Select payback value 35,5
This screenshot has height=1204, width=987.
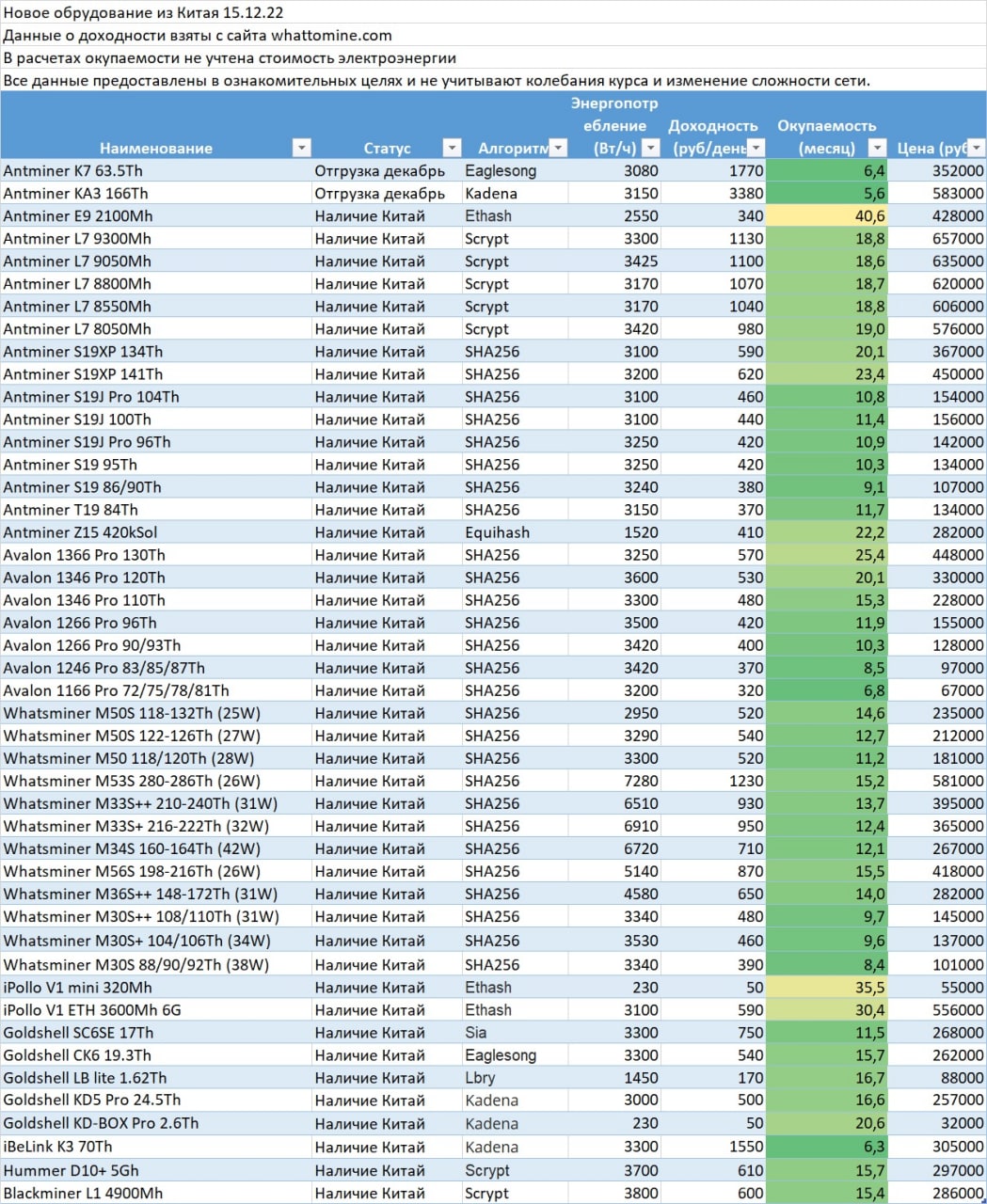[827, 987]
